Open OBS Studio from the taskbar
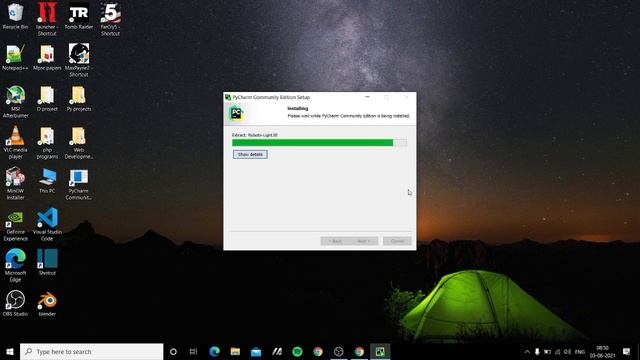The width and height of the screenshot is (640, 360). click(x=338, y=351)
